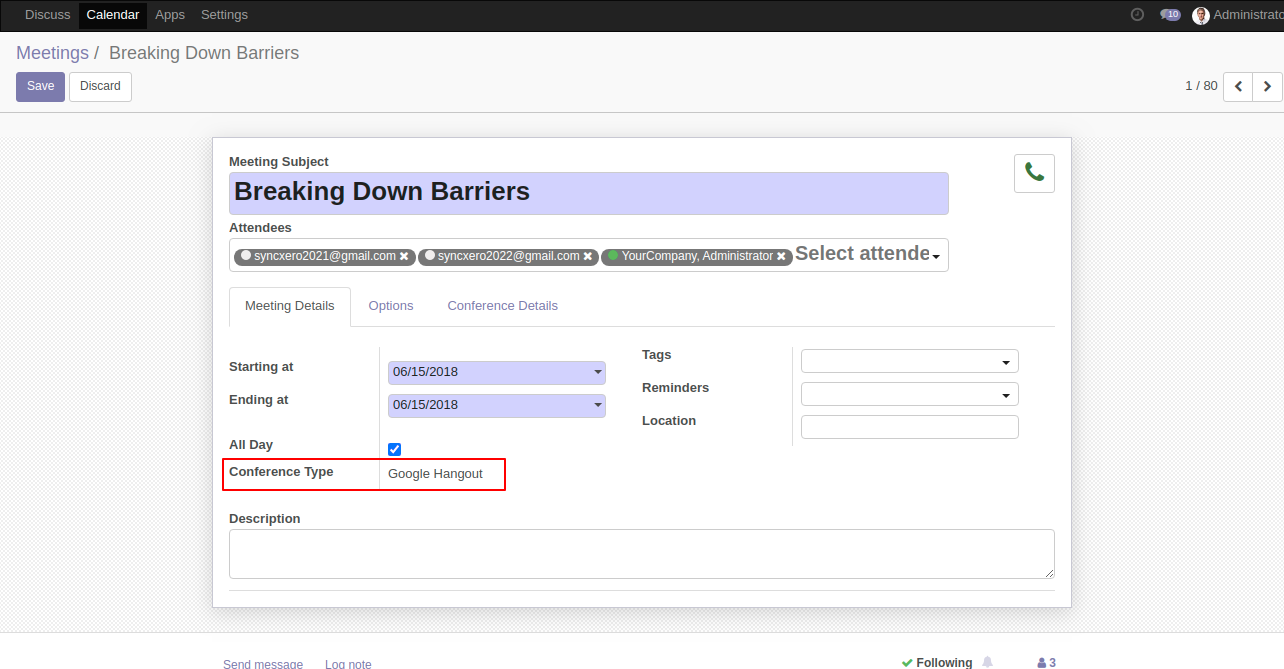Image resolution: width=1284 pixels, height=669 pixels.
Task: Open the activities clock icon
Action: tap(1137, 15)
